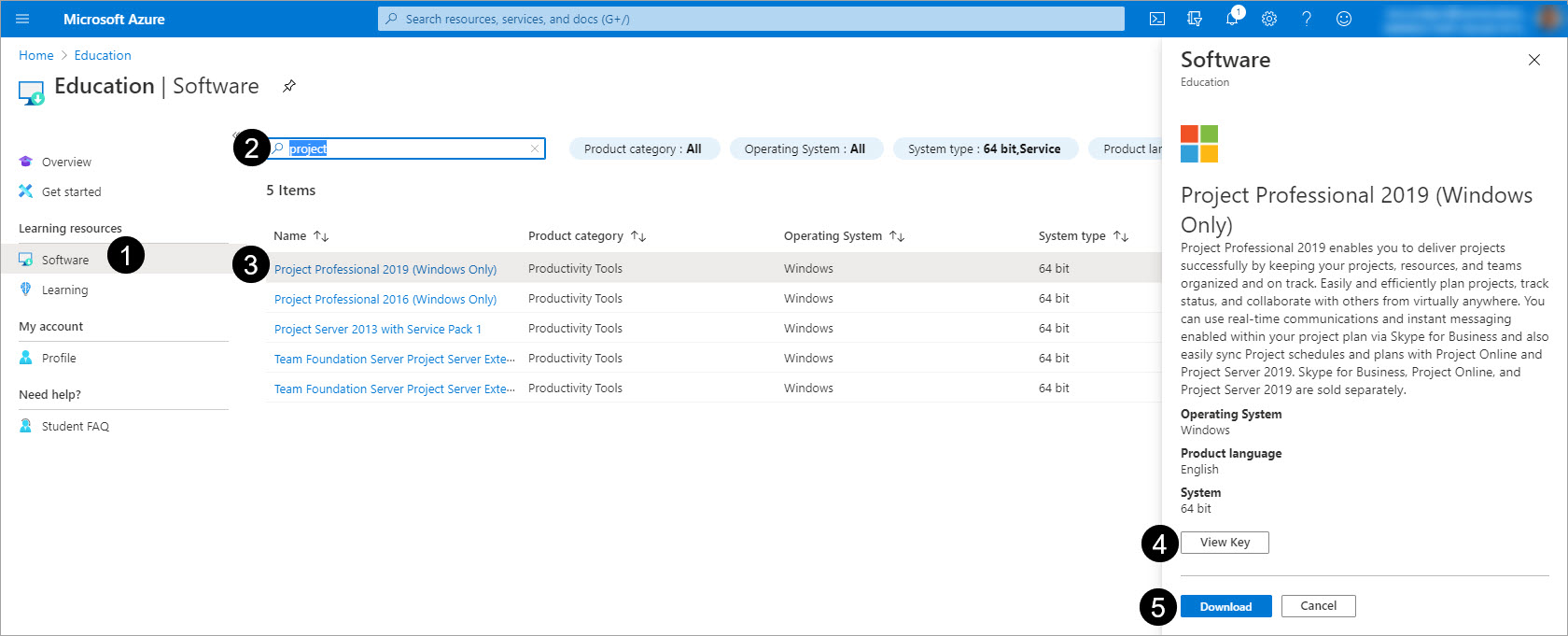The width and height of the screenshot is (1568, 636).
Task: Open Profile under My account
Action: [x=59, y=359]
